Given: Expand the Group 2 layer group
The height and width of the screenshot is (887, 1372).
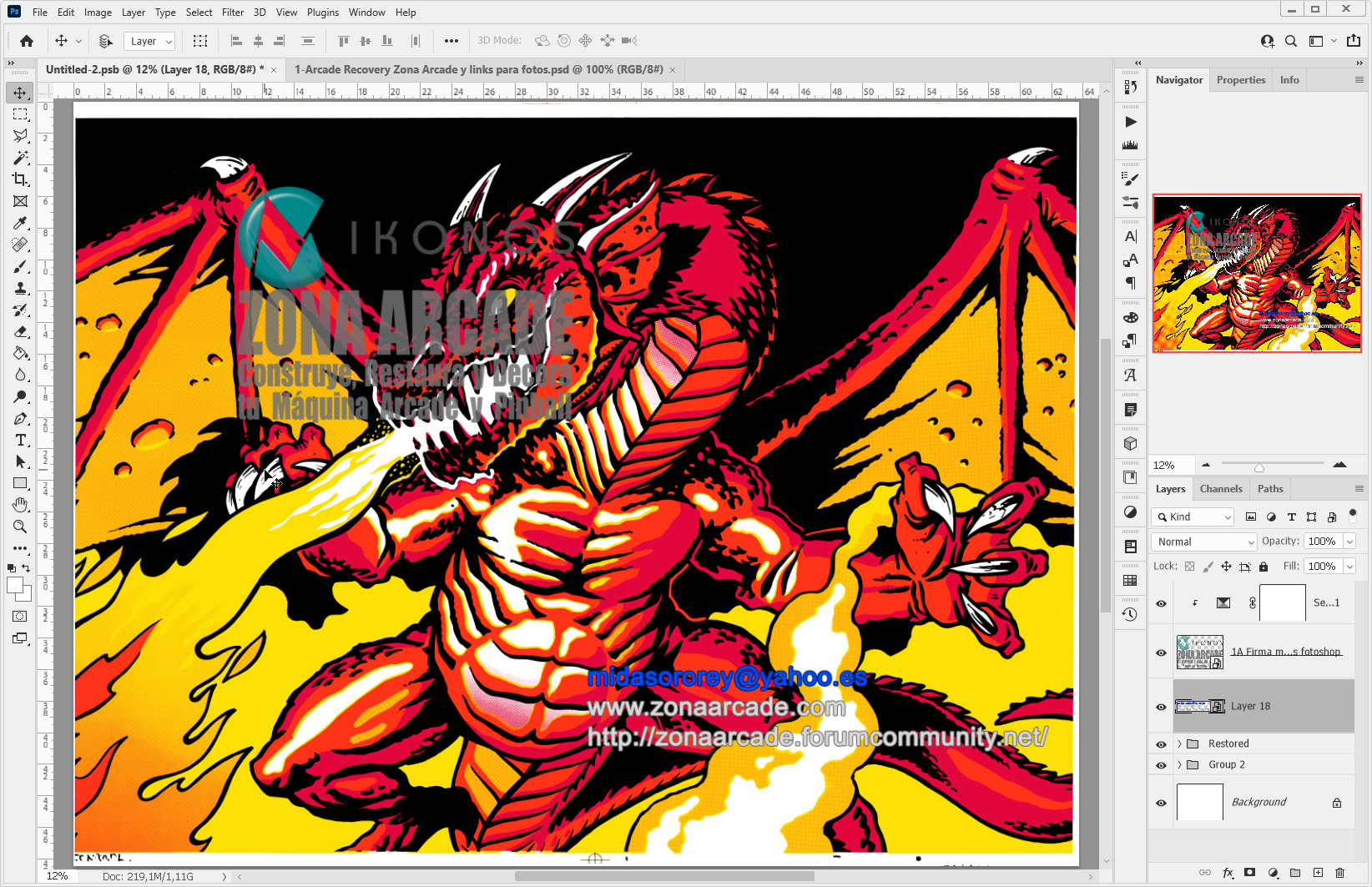Looking at the screenshot, I should tap(1178, 764).
